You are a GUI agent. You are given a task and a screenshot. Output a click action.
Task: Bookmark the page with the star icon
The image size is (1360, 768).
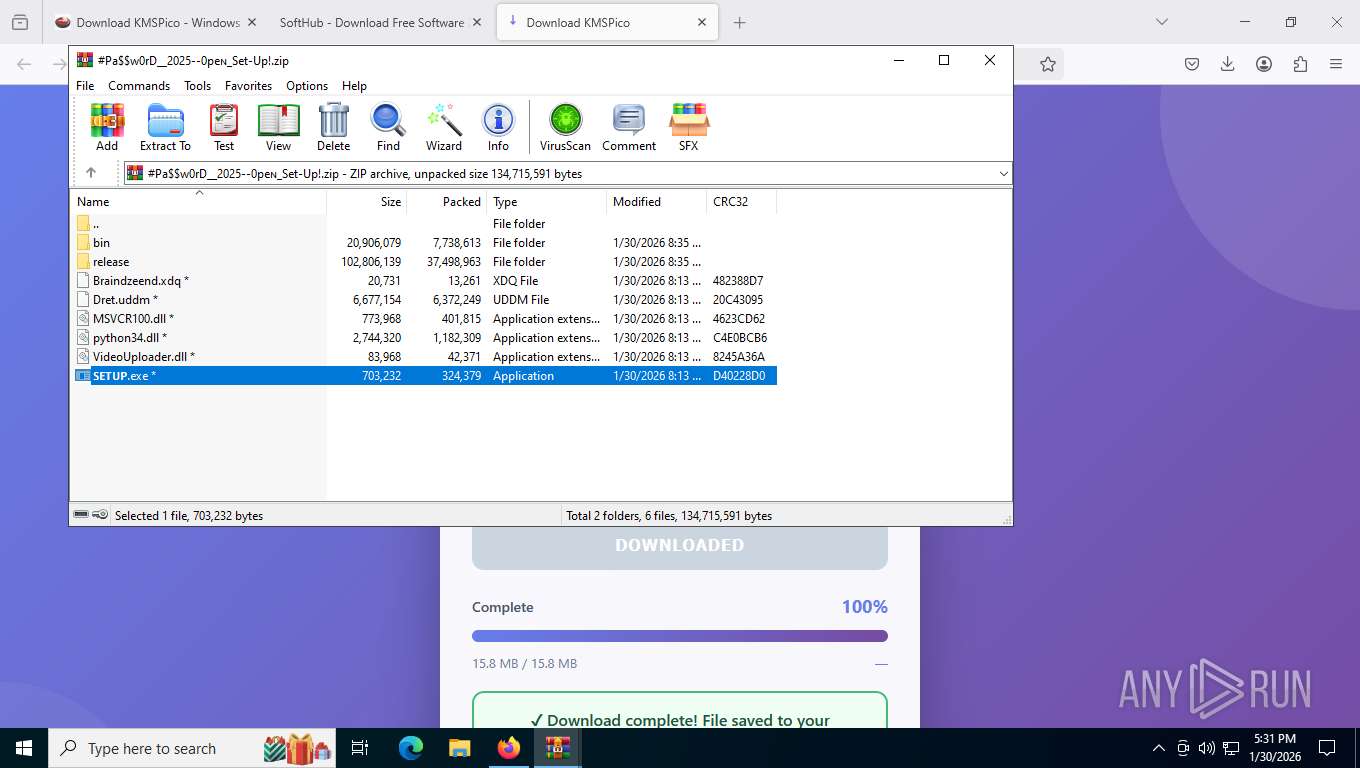1047,64
